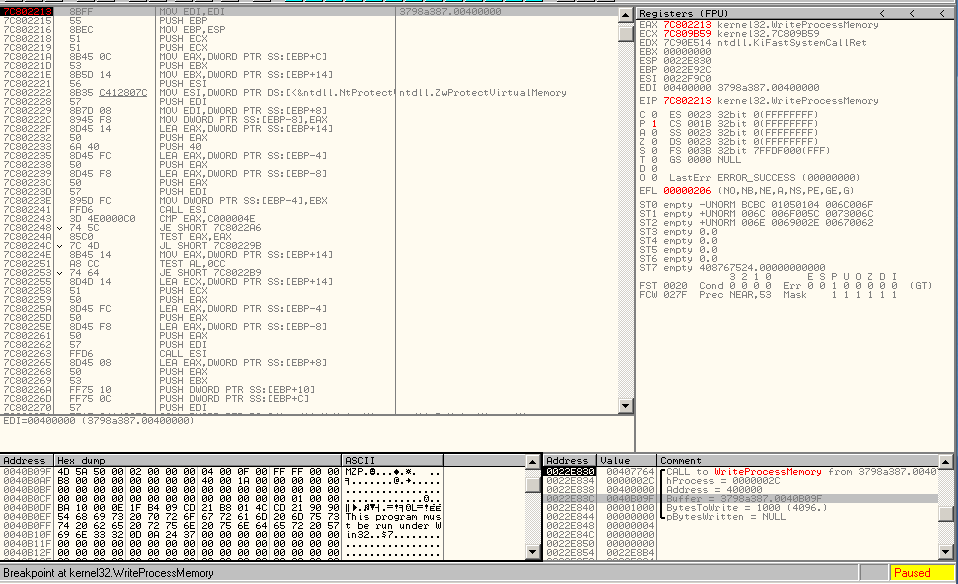The height and width of the screenshot is (584, 958).
Task: Click the stack pane Address column header
Action: tap(569, 461)
